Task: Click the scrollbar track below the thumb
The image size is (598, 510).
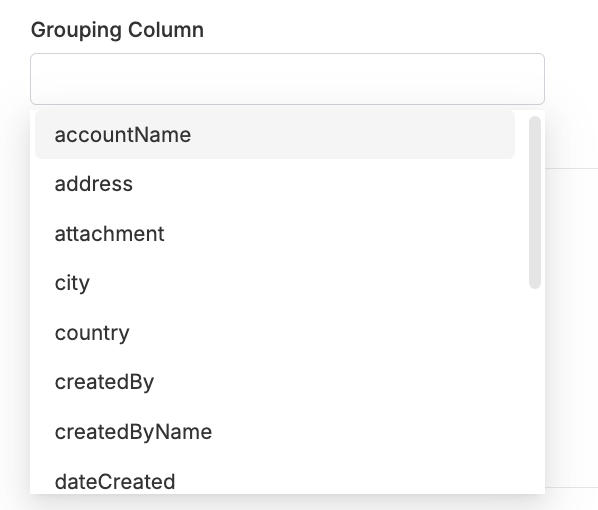Action: tap(535, 389)
